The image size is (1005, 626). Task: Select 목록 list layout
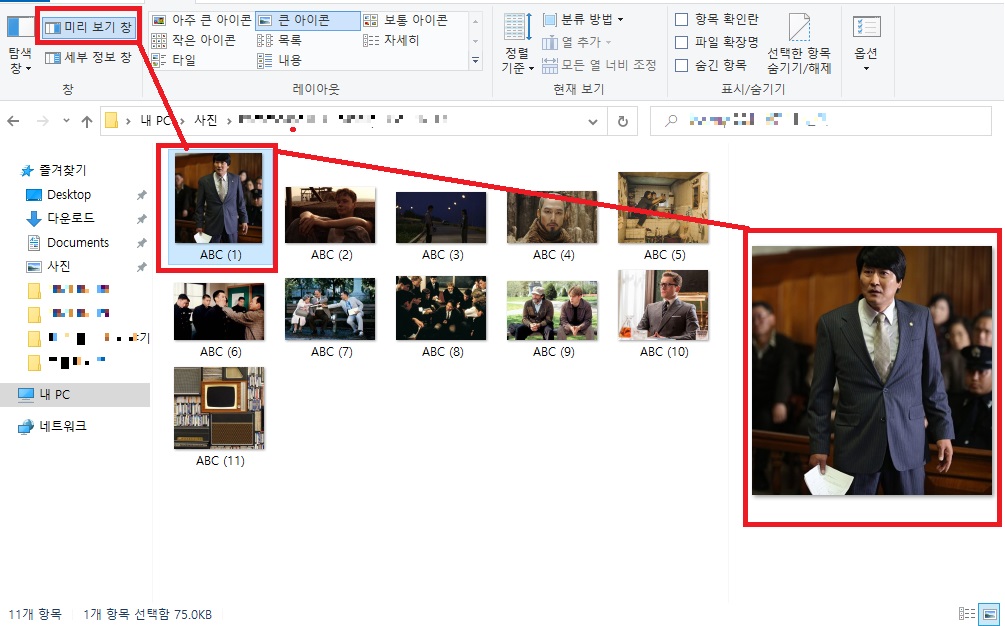pyautogui.click(x=279, y=40)
